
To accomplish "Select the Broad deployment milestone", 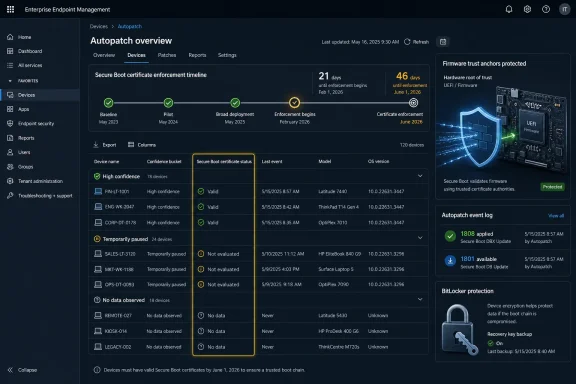I will click(235, 103).
